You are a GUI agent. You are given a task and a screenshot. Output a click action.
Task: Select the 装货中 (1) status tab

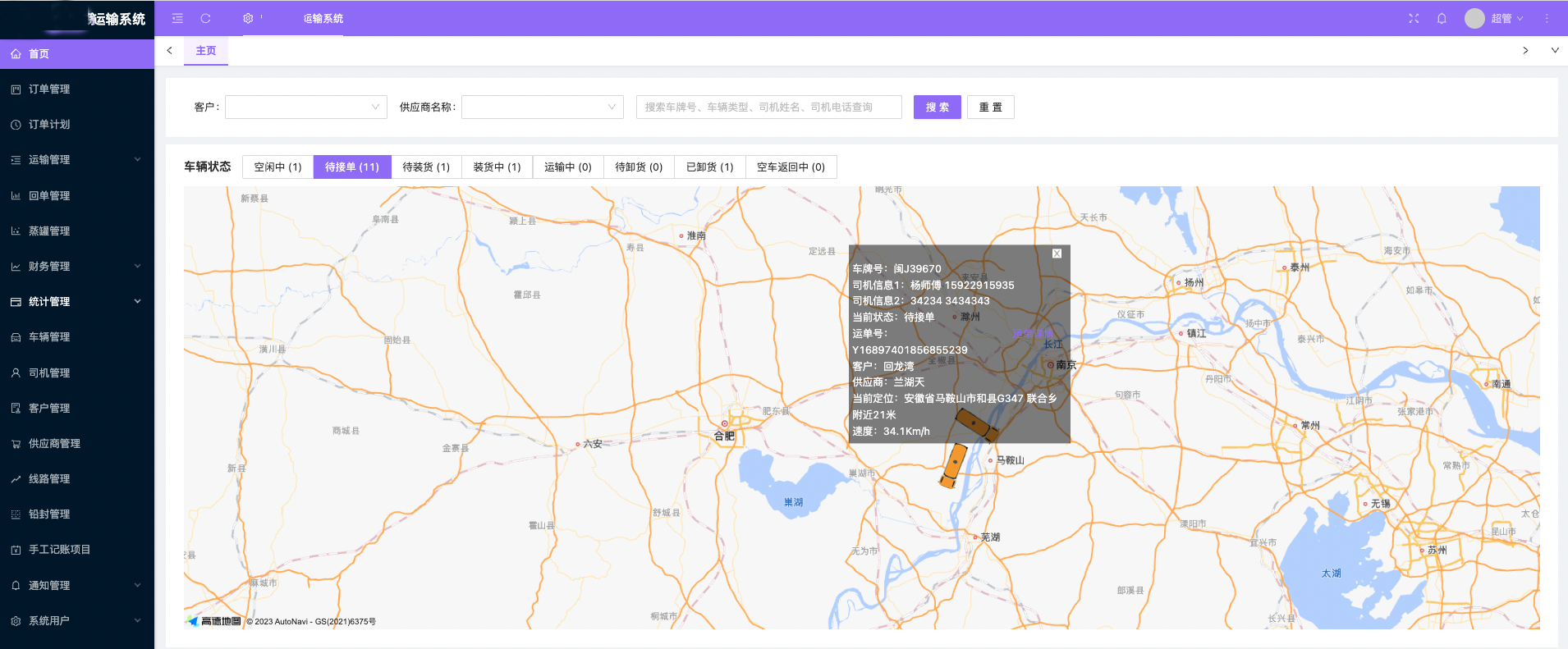click(x=497, y=167)
